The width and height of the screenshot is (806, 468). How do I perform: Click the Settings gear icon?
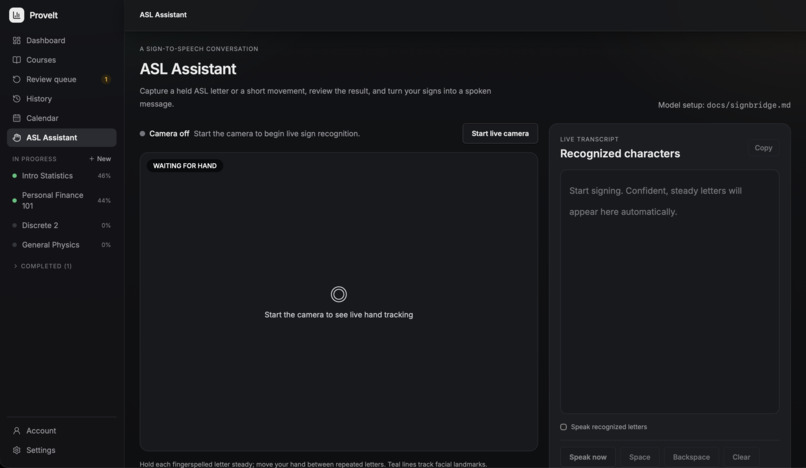click(x=16, y=450)
